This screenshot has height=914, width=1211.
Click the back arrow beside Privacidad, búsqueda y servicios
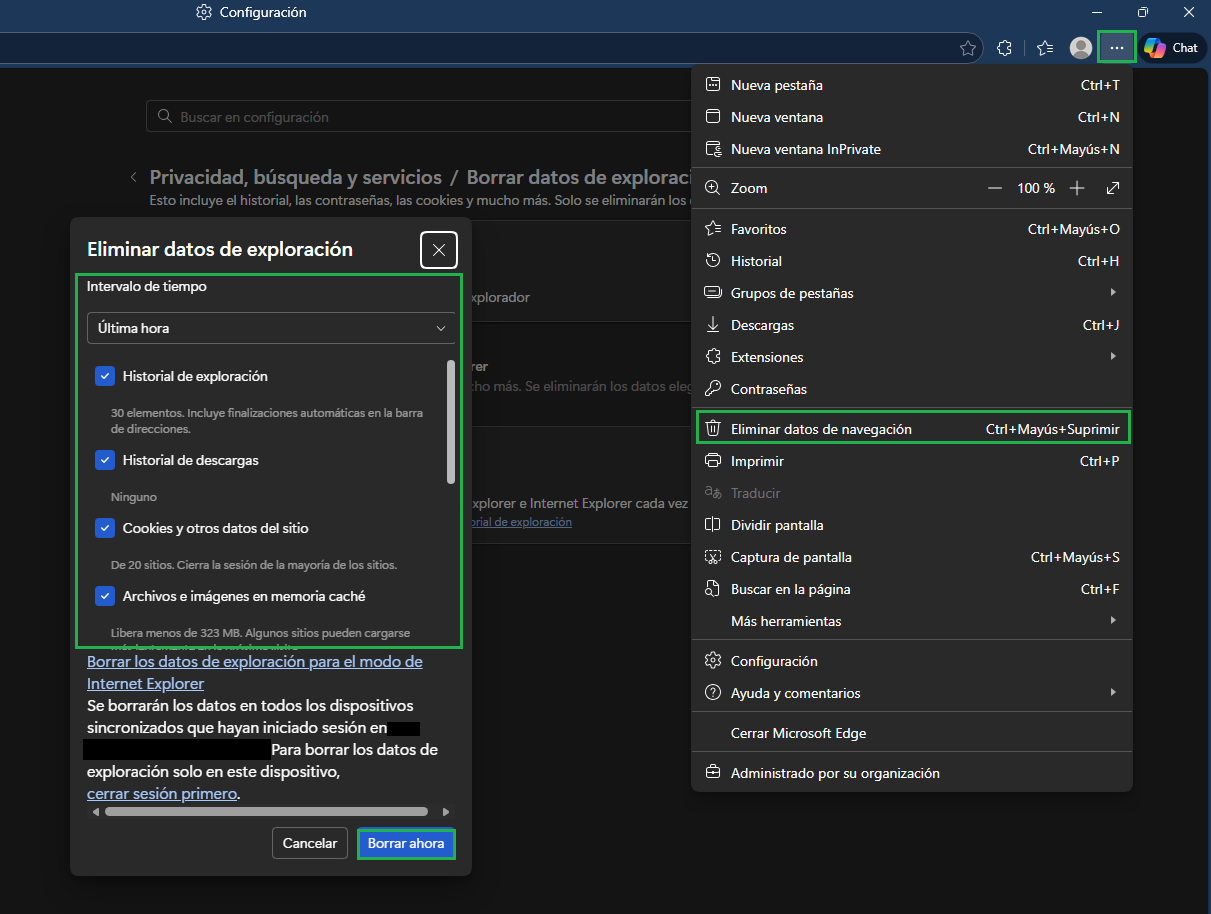pyautogui.click(x=134, y=177)
